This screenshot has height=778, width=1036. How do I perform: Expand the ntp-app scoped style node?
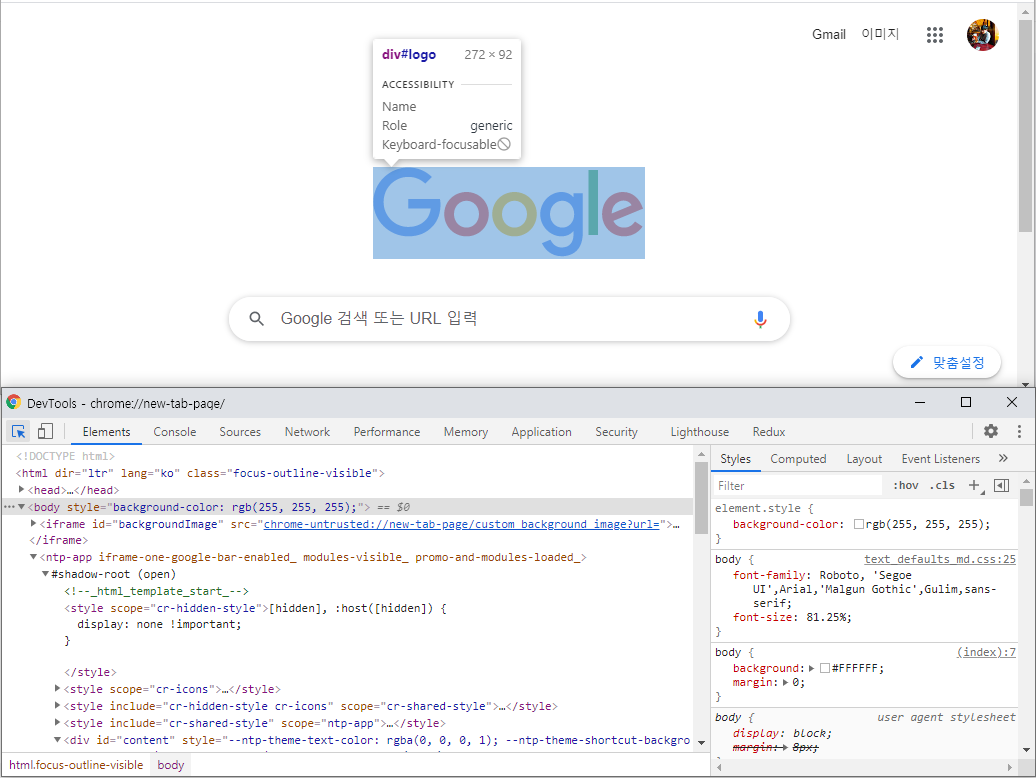57,723
